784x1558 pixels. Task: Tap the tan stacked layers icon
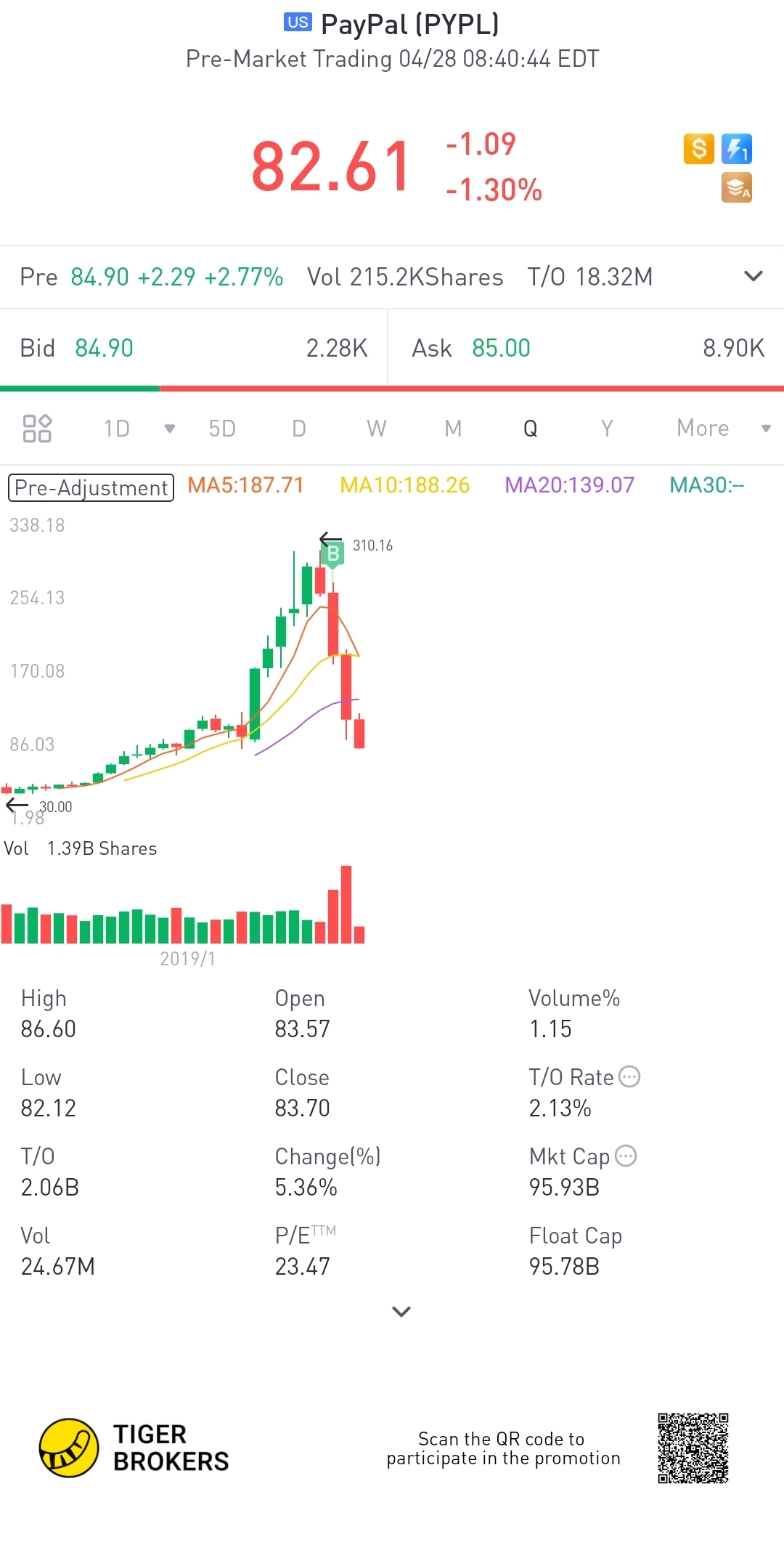[x=736, y=188]
